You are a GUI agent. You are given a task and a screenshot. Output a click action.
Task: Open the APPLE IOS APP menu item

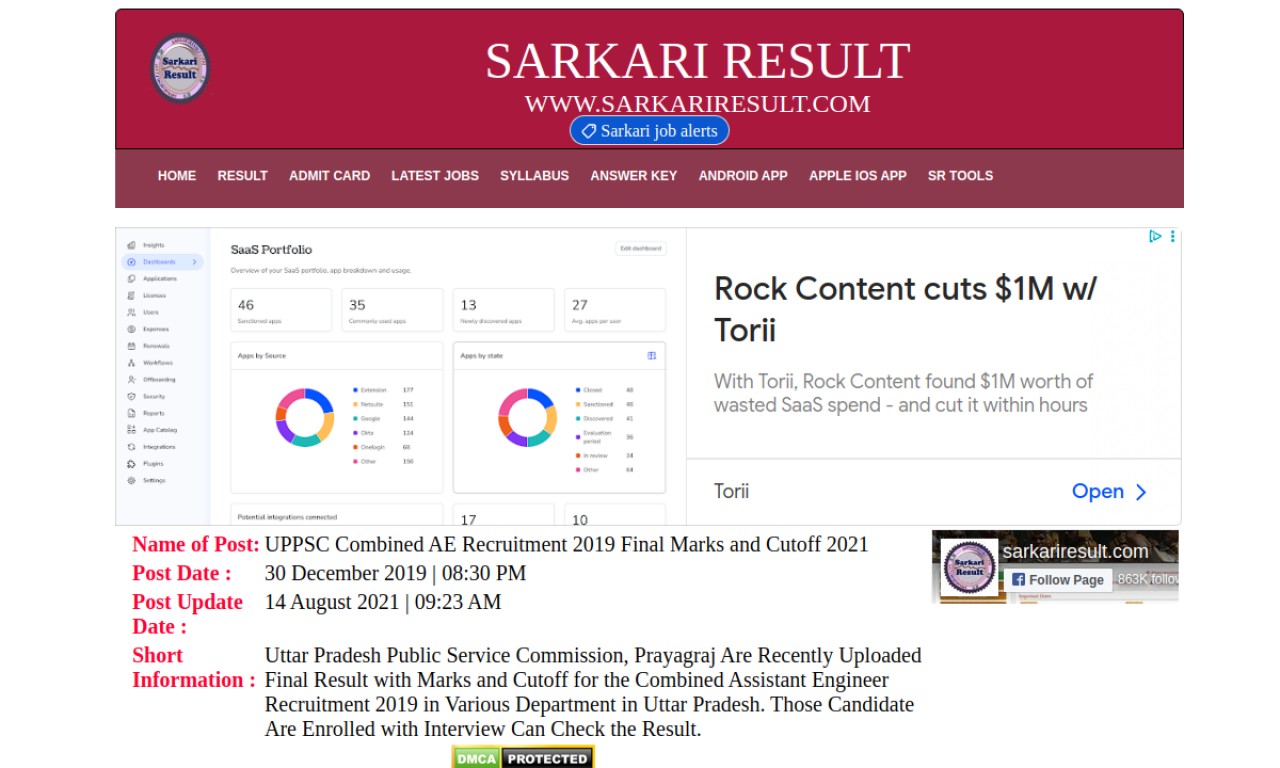coord(858,176)
